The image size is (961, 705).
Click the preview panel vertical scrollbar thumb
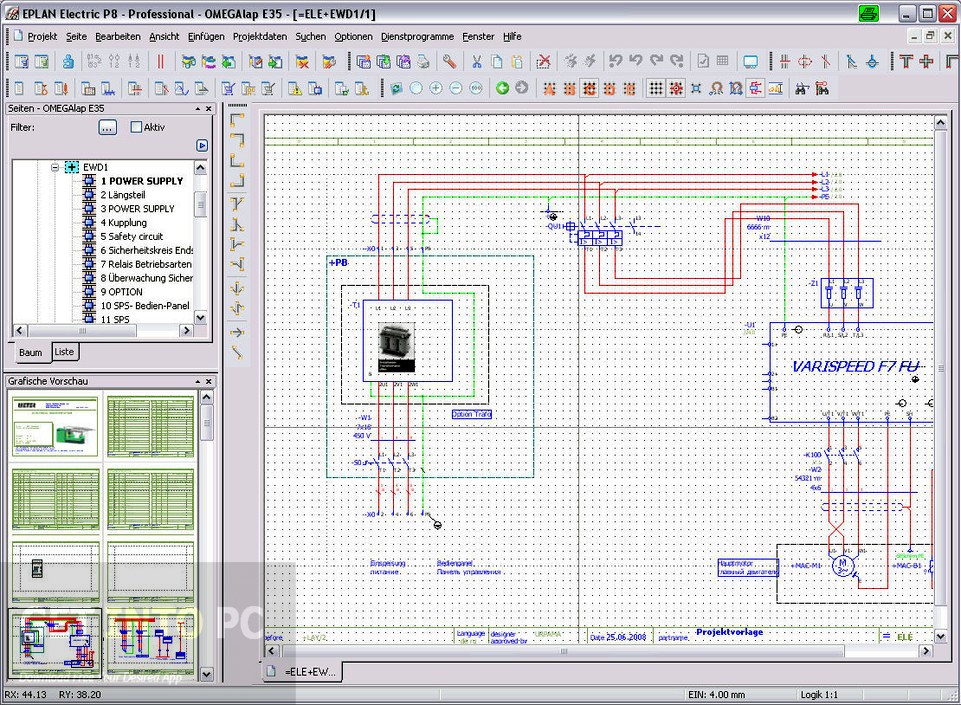click(x=207, y=423)
